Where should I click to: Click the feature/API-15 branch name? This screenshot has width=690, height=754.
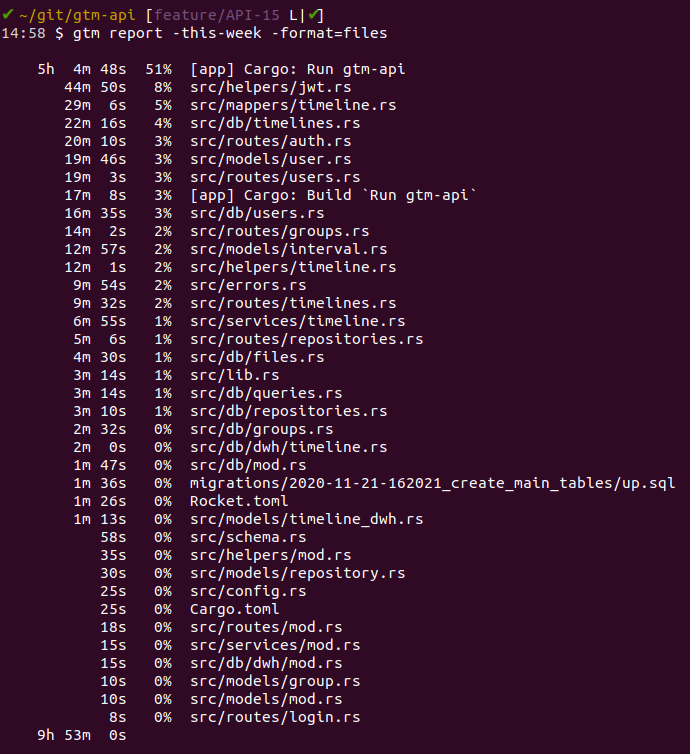click(216, 15)
